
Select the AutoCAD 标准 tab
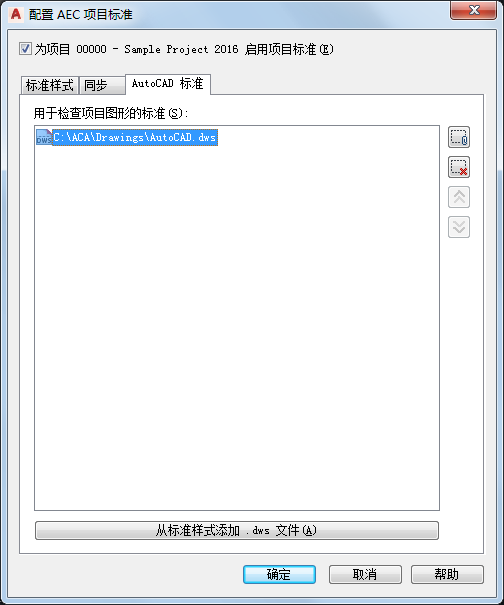coord(167,84)
